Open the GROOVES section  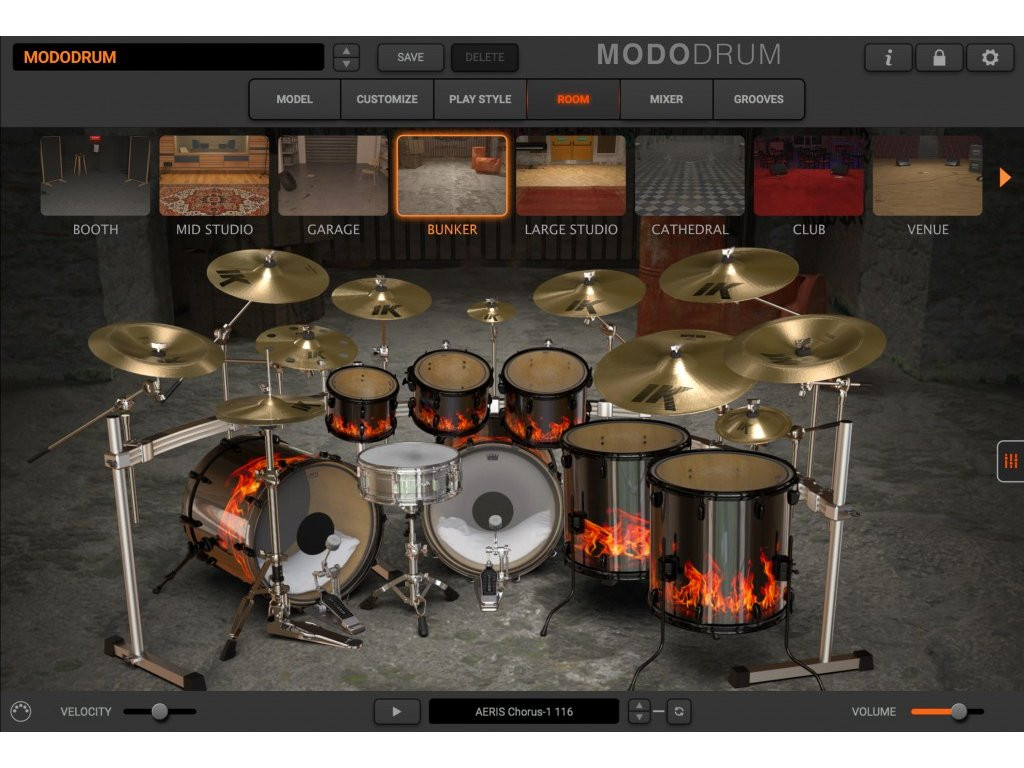tap(759, 99)
